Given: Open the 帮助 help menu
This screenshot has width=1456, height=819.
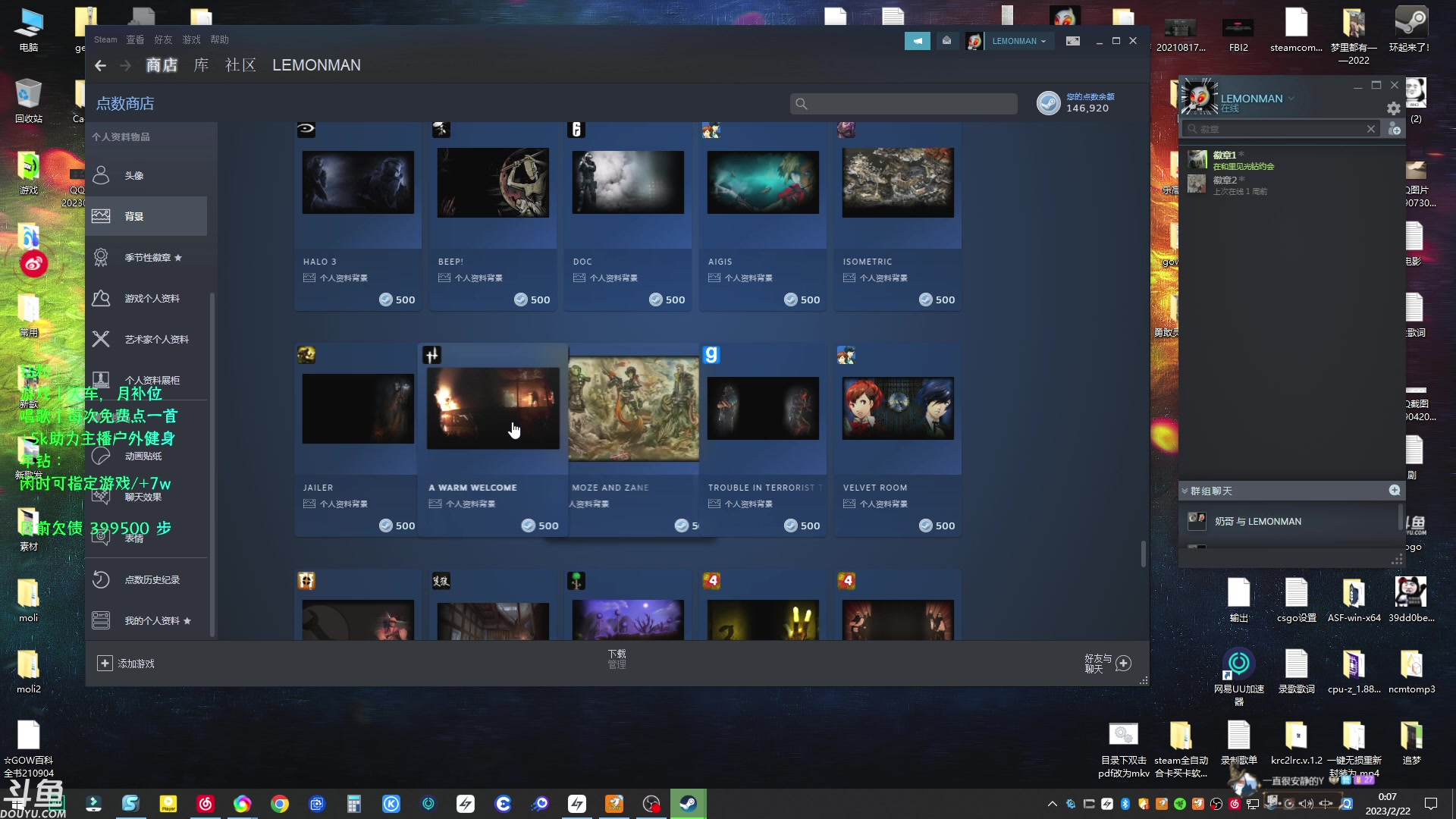Looking at the screenshot, I should 219,39.
